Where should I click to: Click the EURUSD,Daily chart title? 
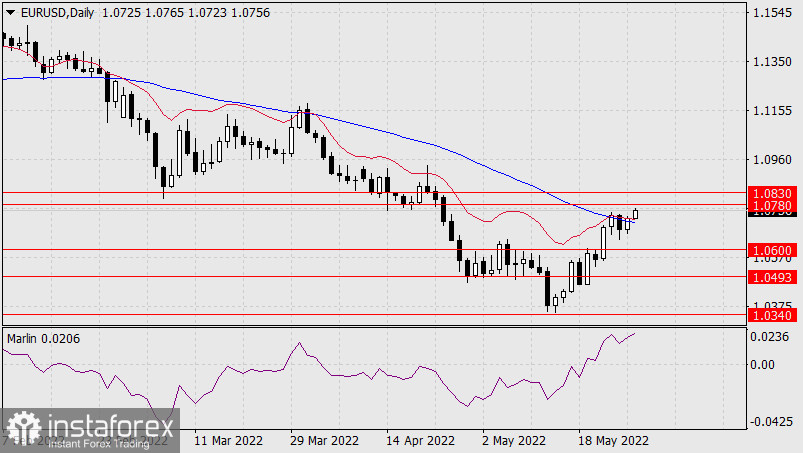(57, 13)
